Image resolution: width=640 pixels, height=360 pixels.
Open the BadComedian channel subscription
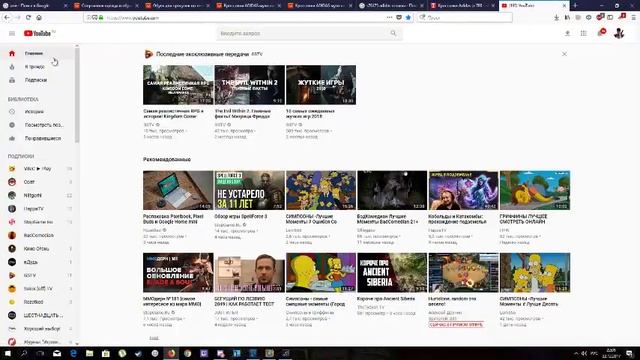click(39, 236)
